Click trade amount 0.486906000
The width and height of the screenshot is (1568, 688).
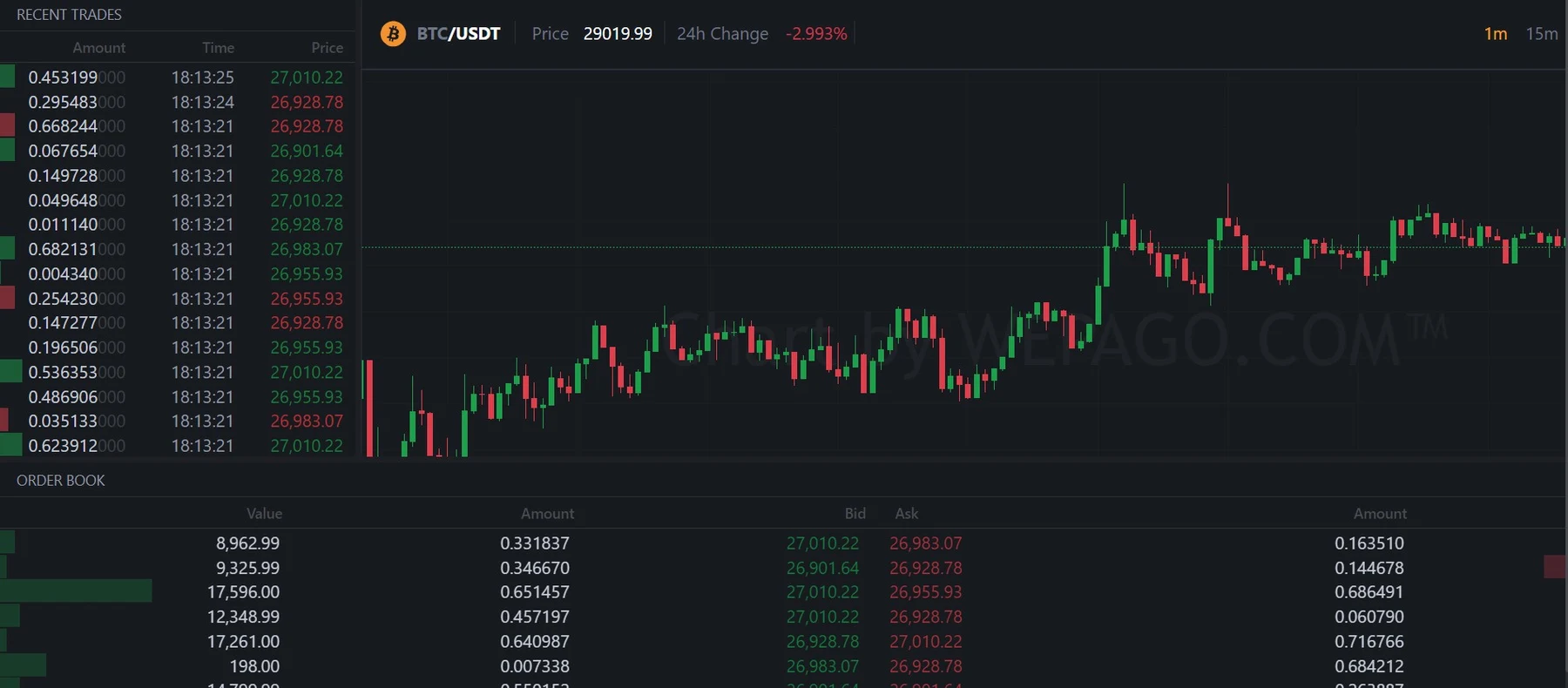(77, 397)
